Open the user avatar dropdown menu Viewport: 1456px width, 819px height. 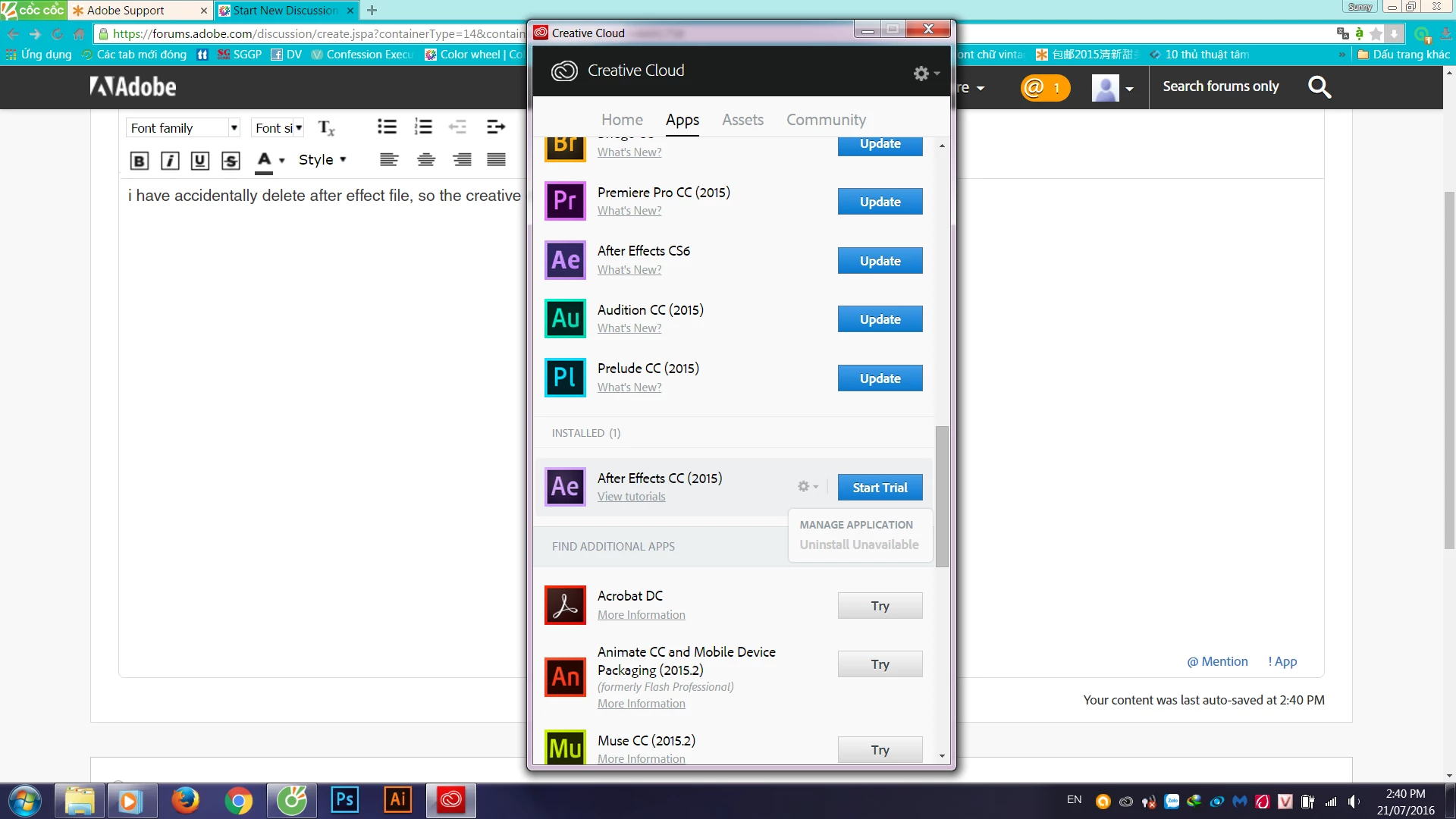point(1112,88)
